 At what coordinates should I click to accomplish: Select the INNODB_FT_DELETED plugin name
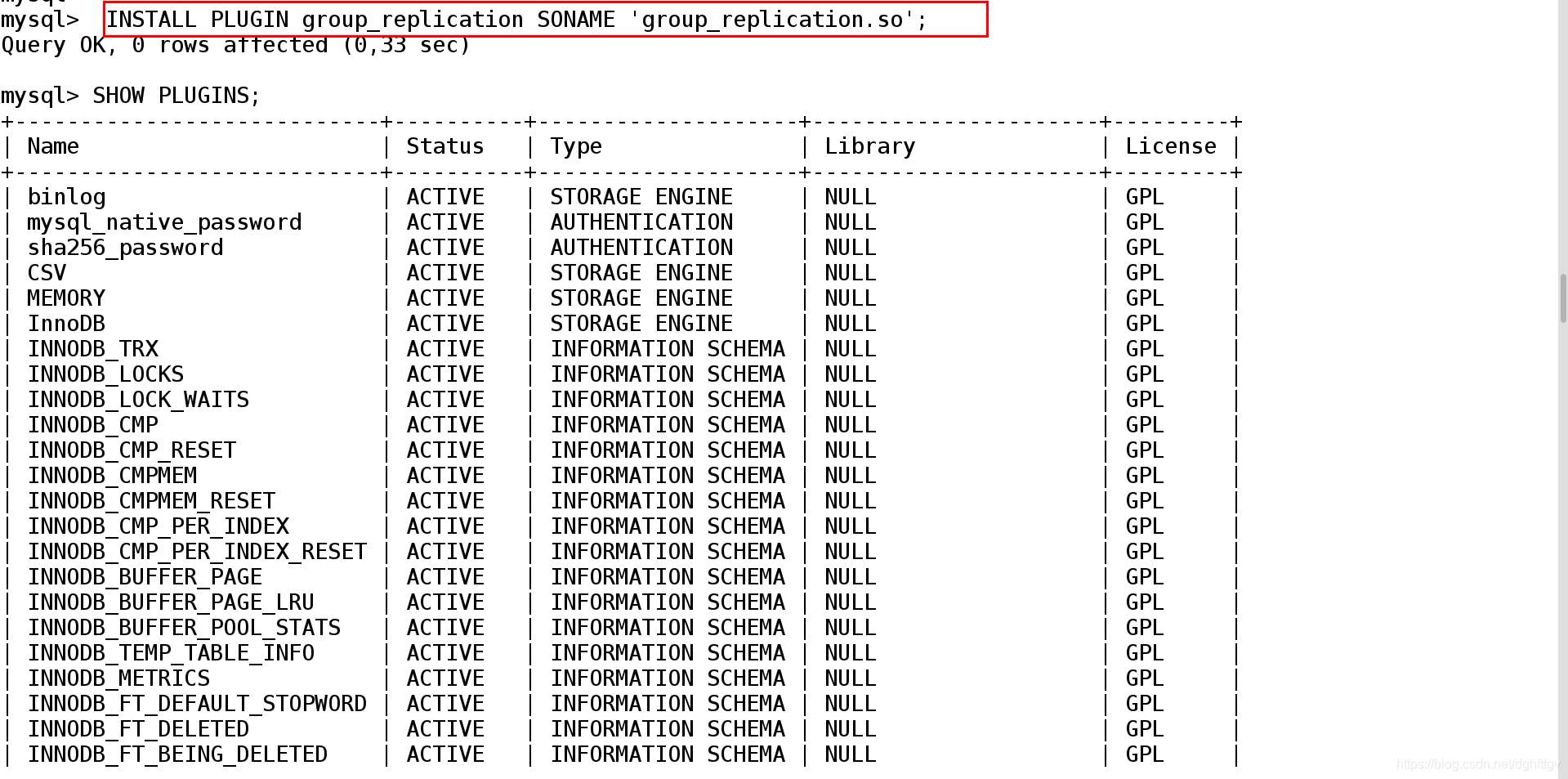tap(138, 729)
